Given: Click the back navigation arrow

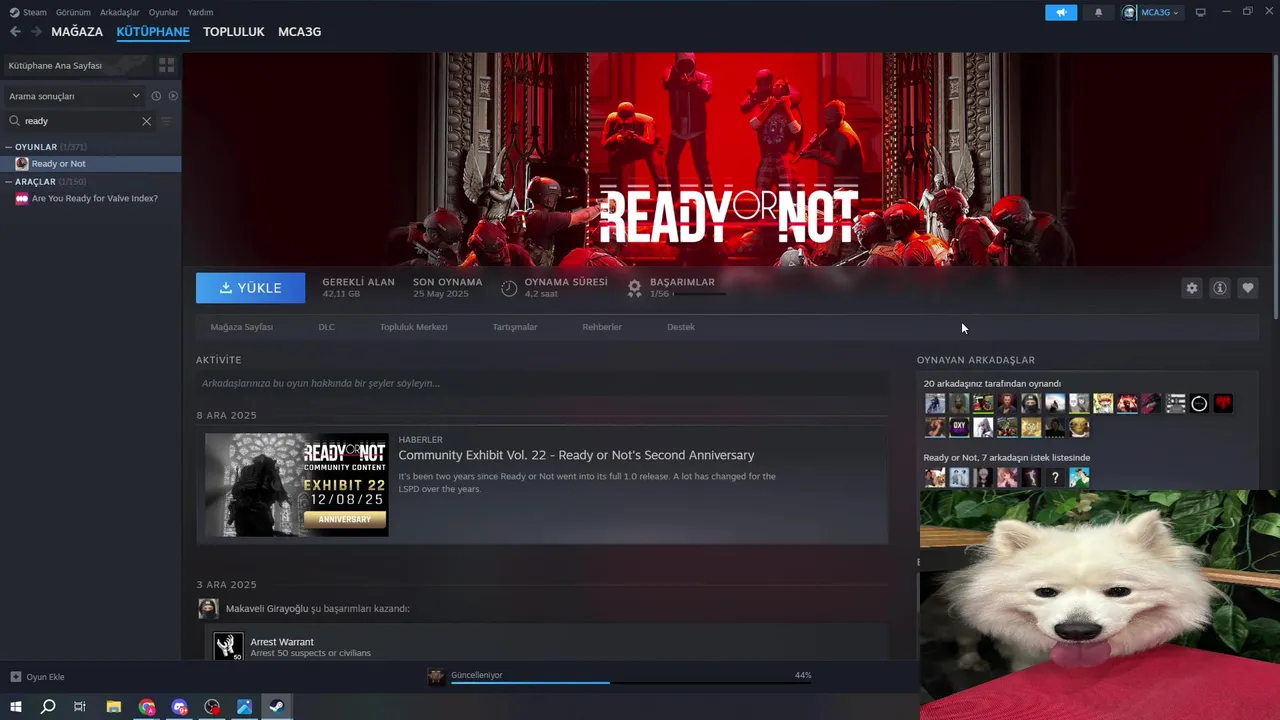Looking at the screenshot, I should (15, 32).
